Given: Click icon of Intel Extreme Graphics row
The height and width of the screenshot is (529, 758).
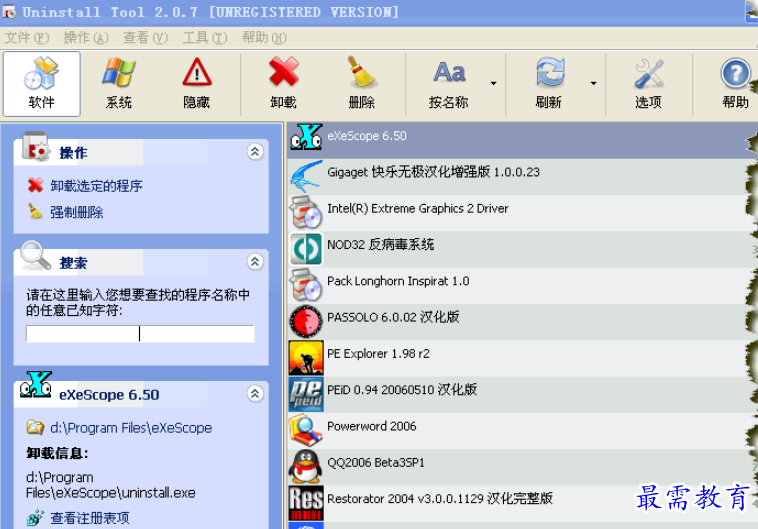Looking at the screenshot, I should click(306, 213).
